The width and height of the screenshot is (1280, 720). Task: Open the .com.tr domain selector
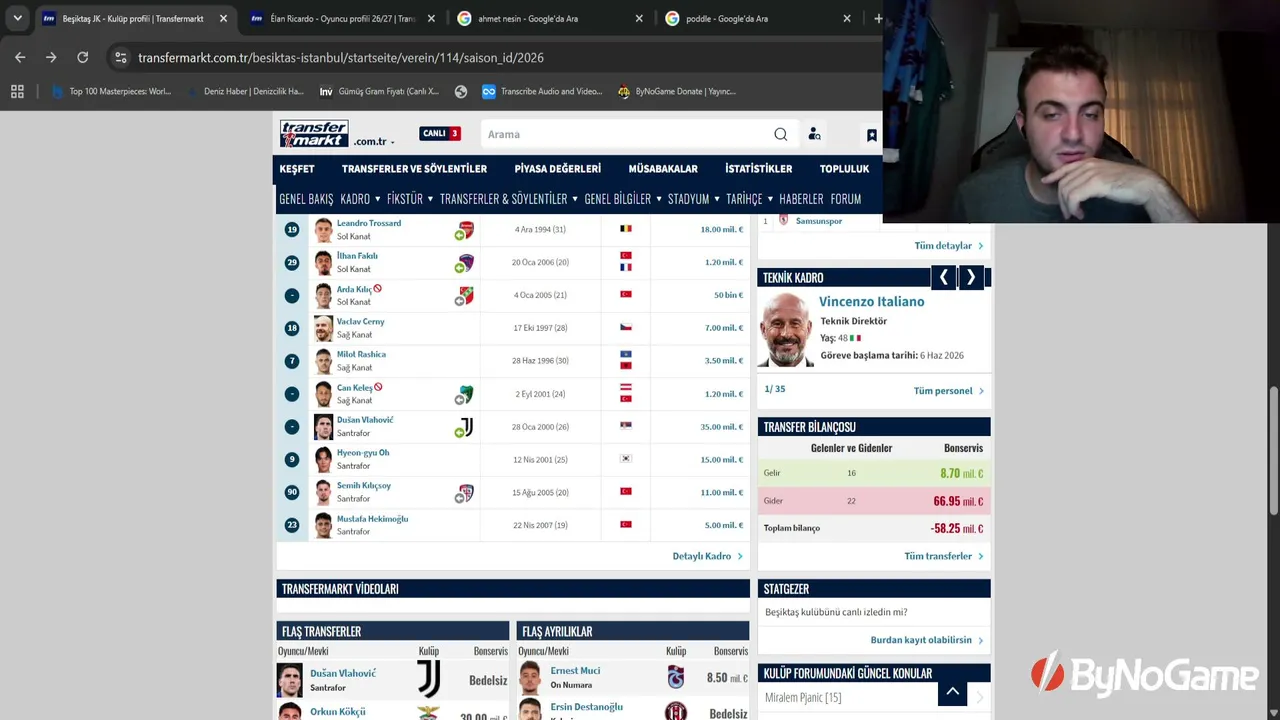pyautogui.click(x=374, y=141)
